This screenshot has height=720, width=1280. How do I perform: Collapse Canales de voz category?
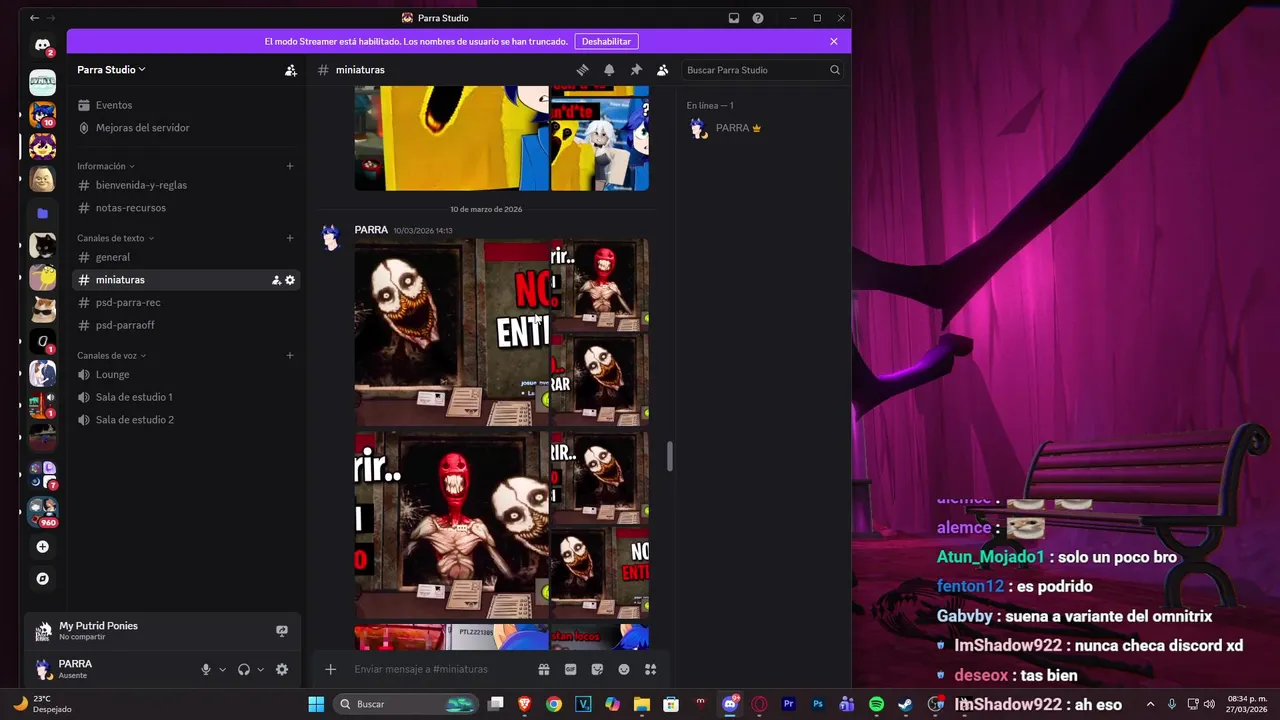[x=112, y=355]
